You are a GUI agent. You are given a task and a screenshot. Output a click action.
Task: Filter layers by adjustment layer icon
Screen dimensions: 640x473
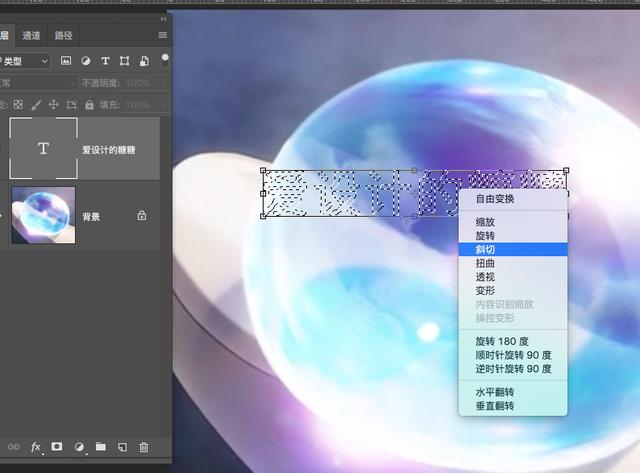[x=85, y=61]
